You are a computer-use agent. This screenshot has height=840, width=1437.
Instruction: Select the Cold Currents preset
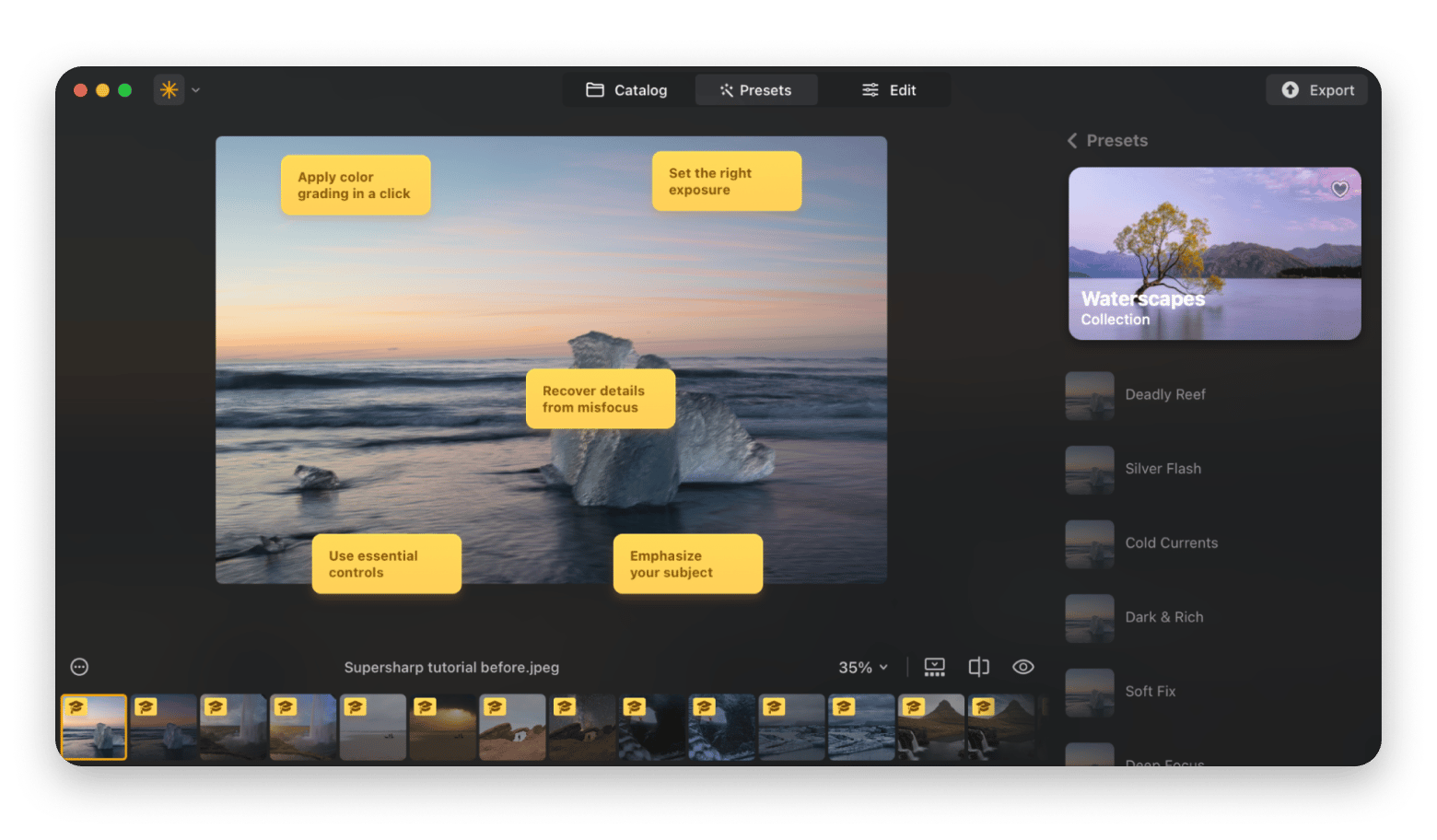[1170, 543]
